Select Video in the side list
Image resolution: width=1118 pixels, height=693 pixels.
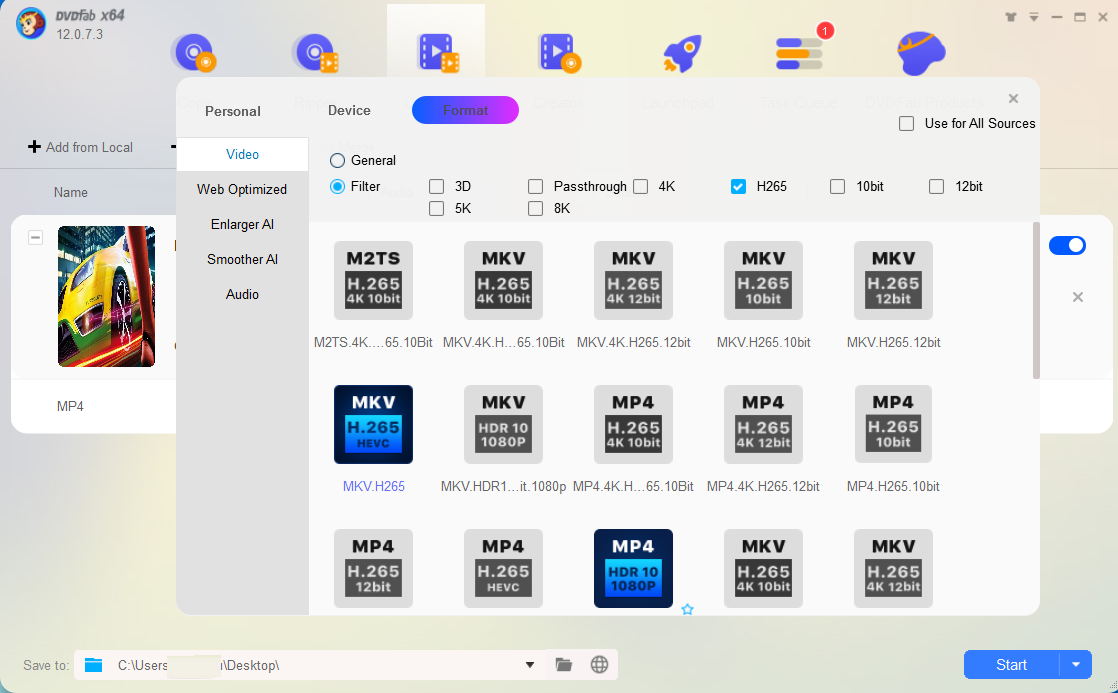click(242, 154)
